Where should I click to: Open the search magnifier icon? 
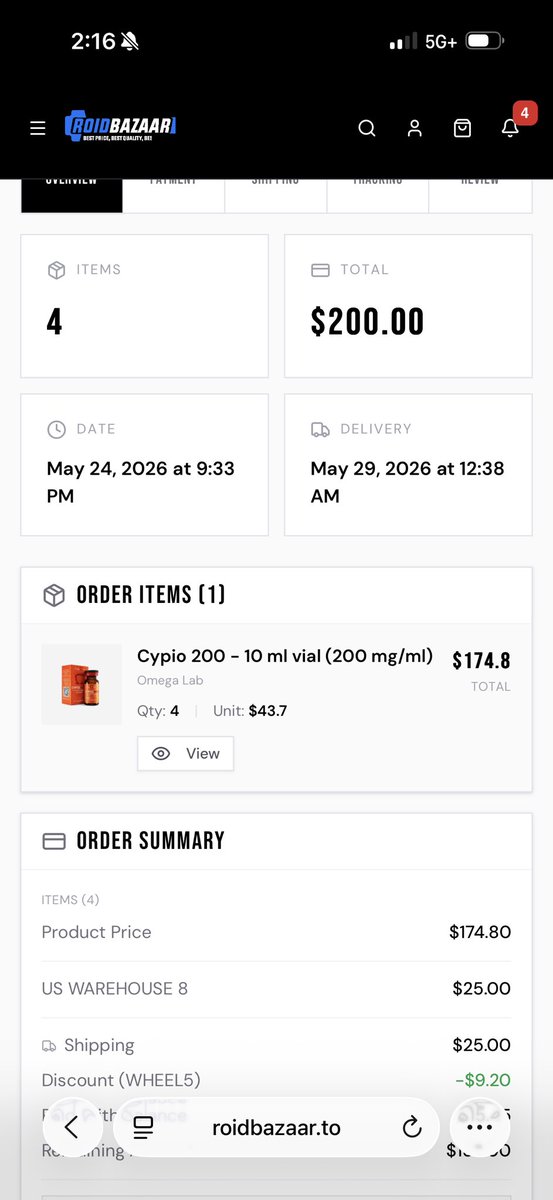[x=367, y=128]
